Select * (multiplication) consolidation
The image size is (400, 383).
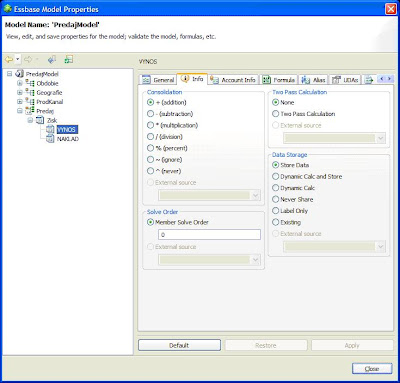[x=150, y=125]
